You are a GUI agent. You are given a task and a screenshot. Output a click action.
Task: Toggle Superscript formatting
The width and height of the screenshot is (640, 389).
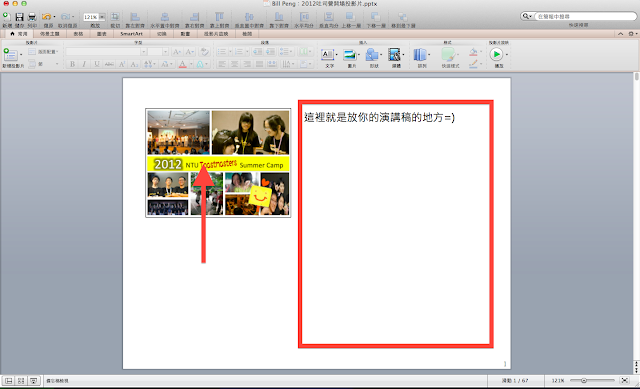(122, 64)
